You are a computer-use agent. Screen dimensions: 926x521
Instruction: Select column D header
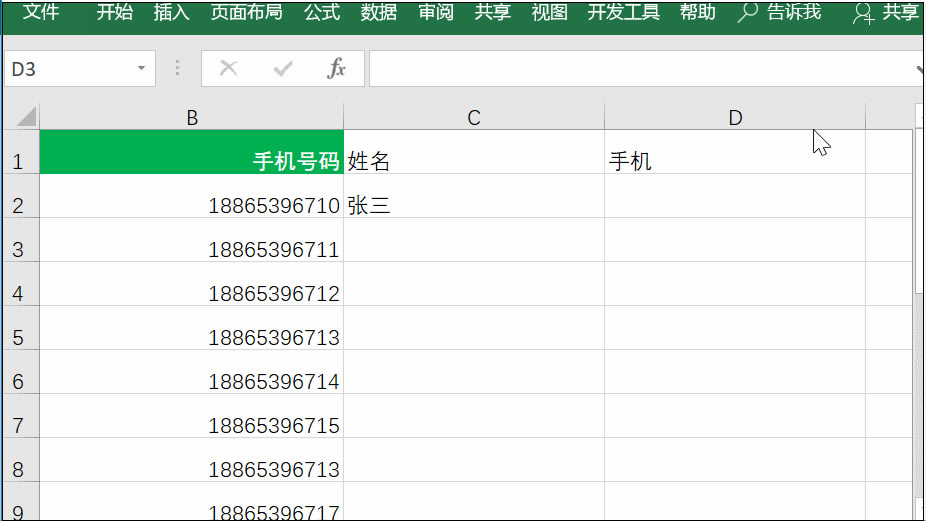coord(735,117)
